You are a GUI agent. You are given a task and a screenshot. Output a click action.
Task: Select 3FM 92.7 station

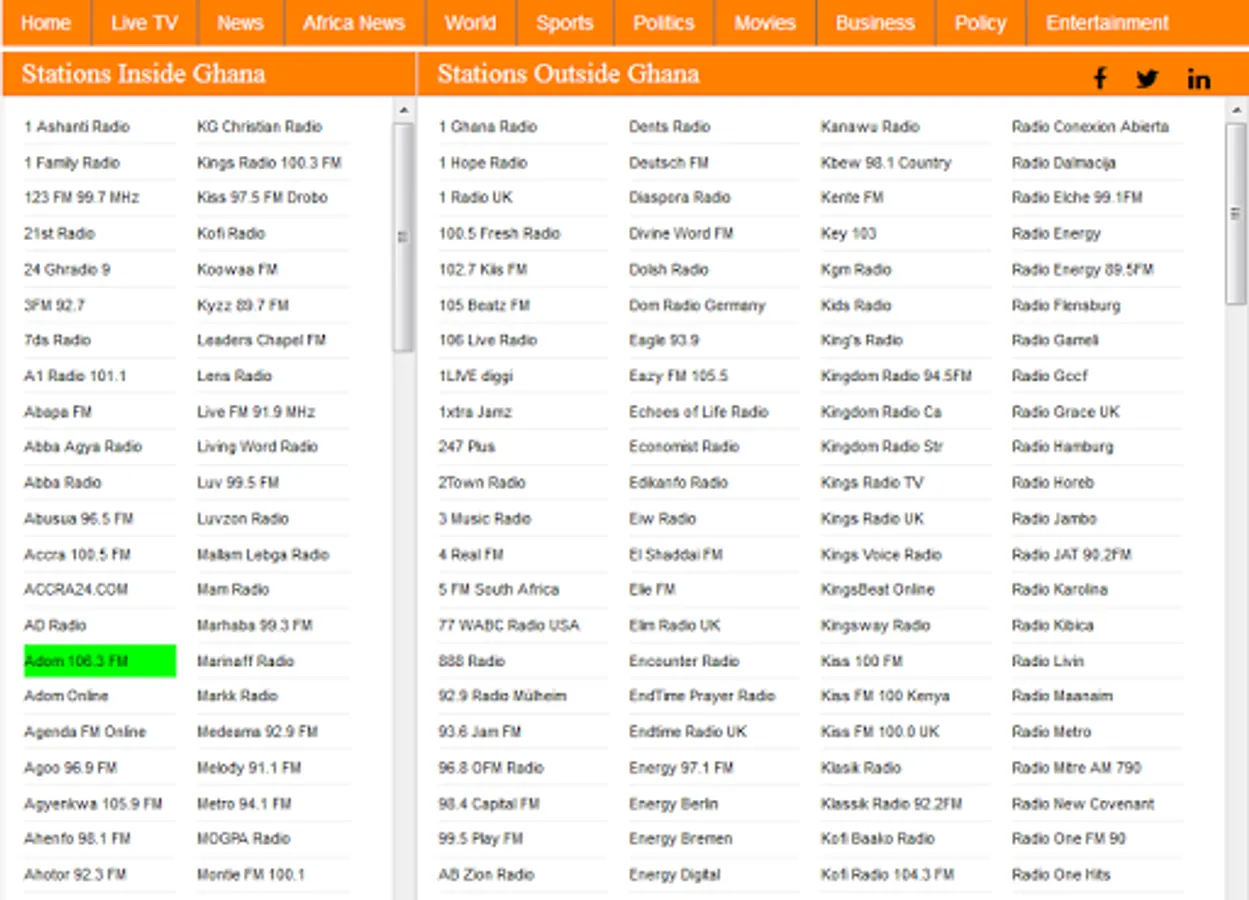click(x=54, y=305)
